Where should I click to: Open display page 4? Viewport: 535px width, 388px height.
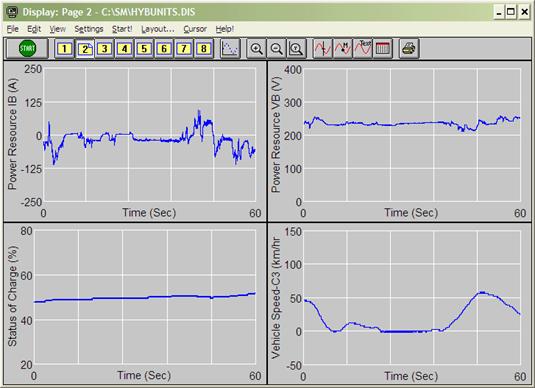[x=124, y=49]
